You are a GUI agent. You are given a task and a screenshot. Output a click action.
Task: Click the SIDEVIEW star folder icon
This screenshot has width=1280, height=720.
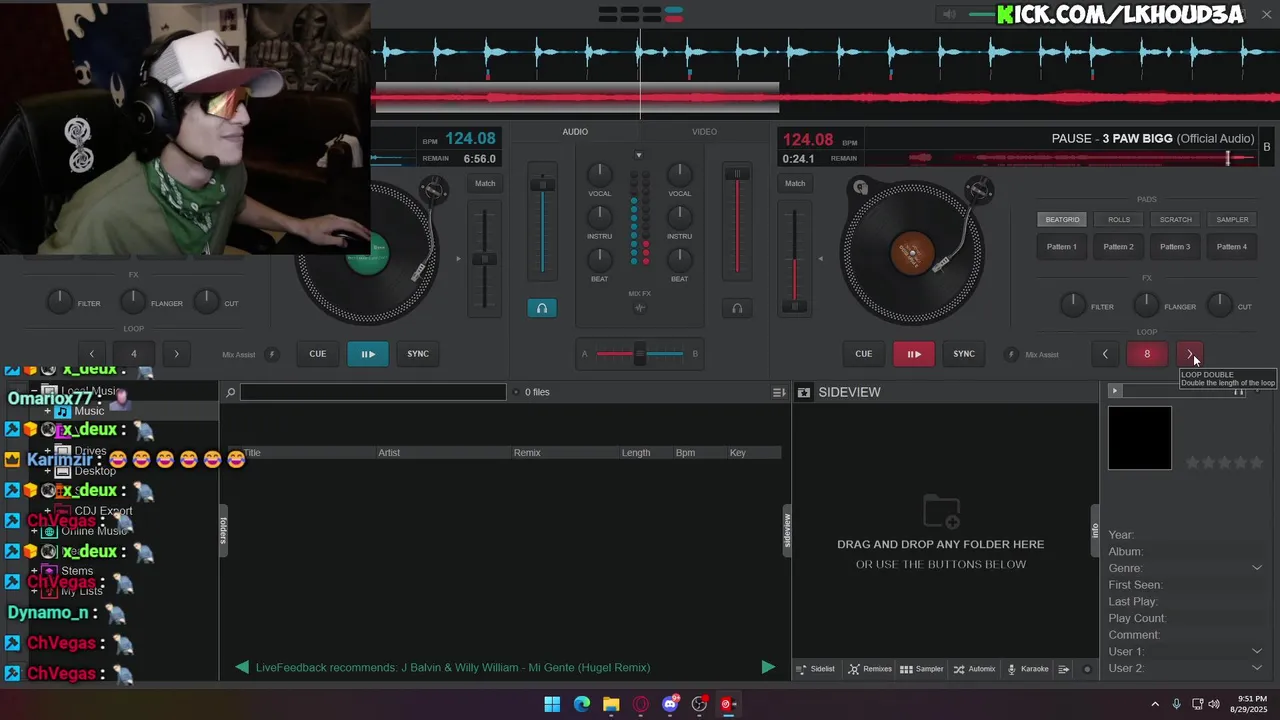click(x=803, y=392)
